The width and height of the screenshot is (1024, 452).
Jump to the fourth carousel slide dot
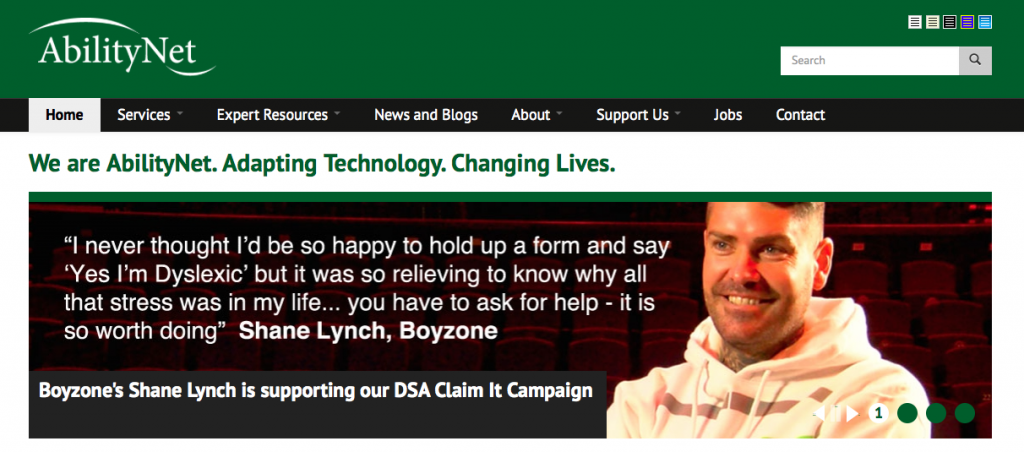click(x=965, y=413)
